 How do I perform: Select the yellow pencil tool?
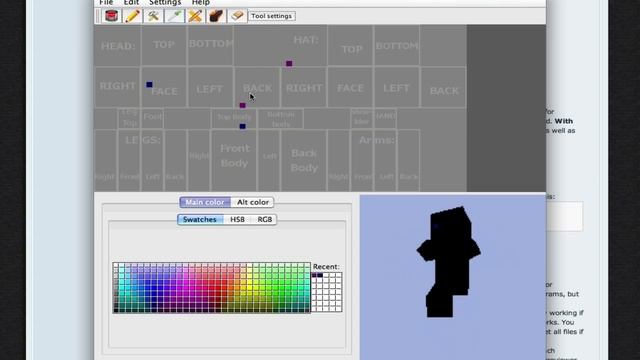pos(132,16)
